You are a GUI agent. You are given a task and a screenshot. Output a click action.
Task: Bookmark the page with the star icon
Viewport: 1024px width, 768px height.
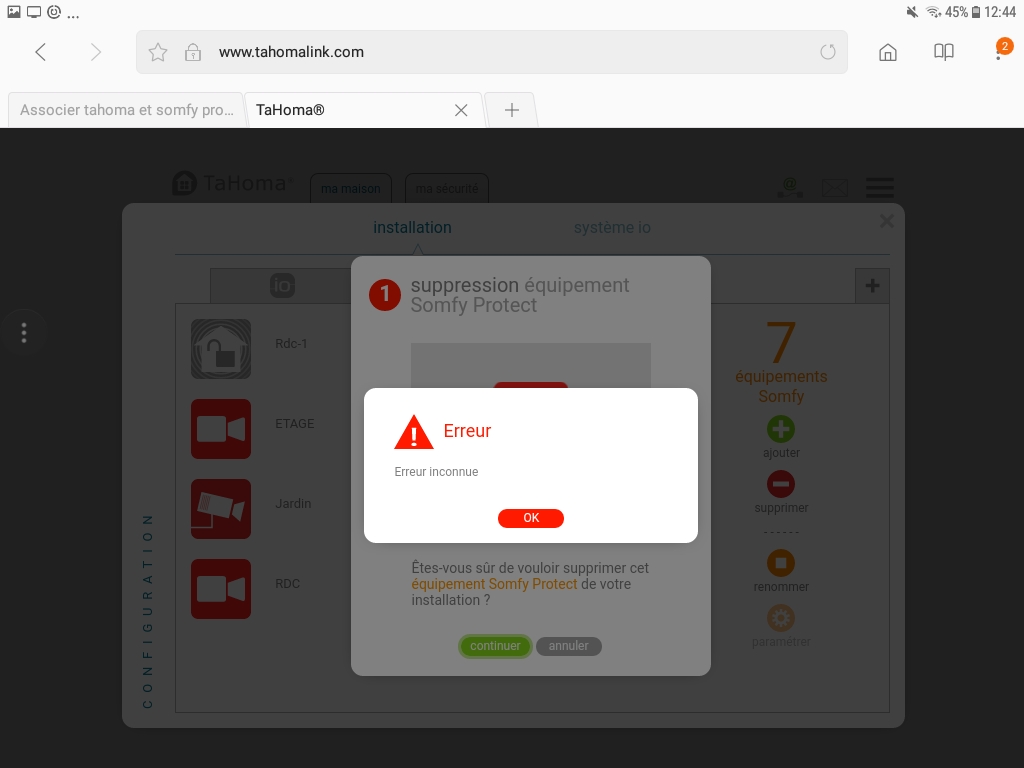(x=158, y=52)
